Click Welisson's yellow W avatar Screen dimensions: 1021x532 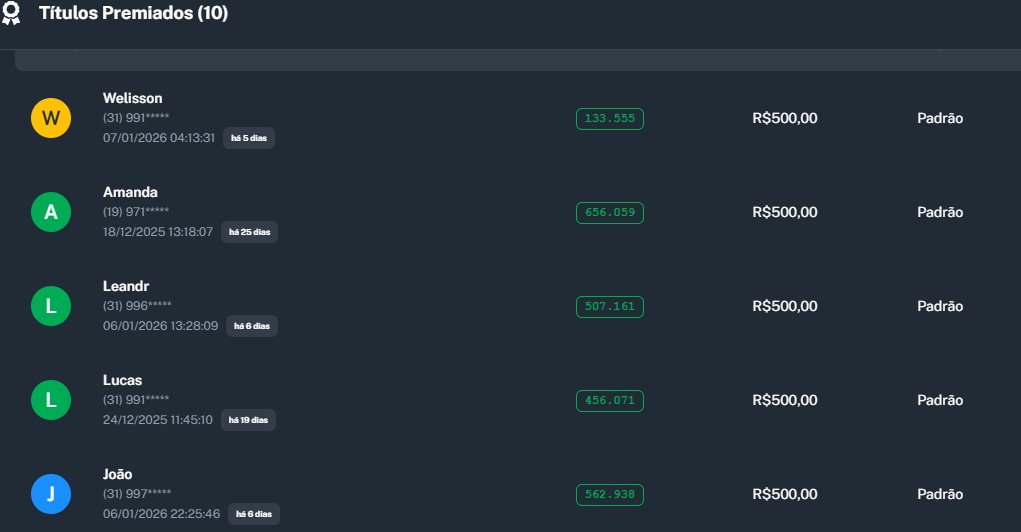pyautogui.click(x=51, y=118)
